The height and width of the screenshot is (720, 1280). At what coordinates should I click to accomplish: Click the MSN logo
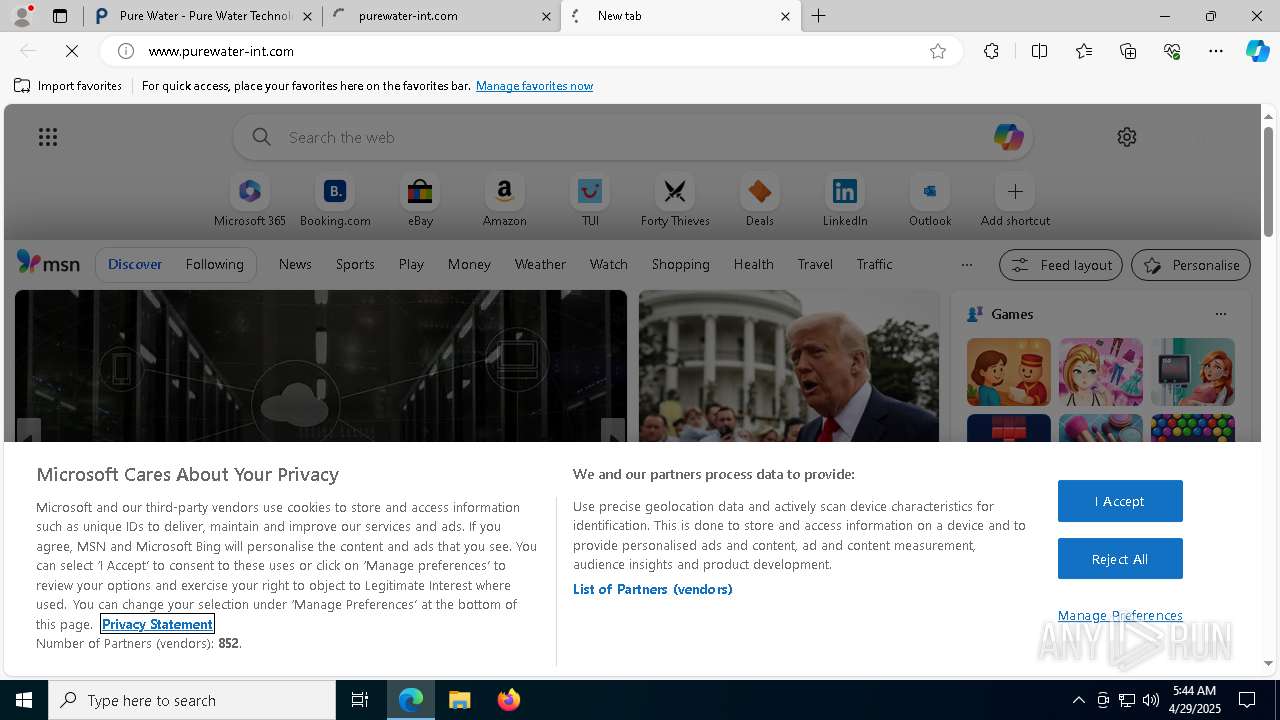[48, 263]
